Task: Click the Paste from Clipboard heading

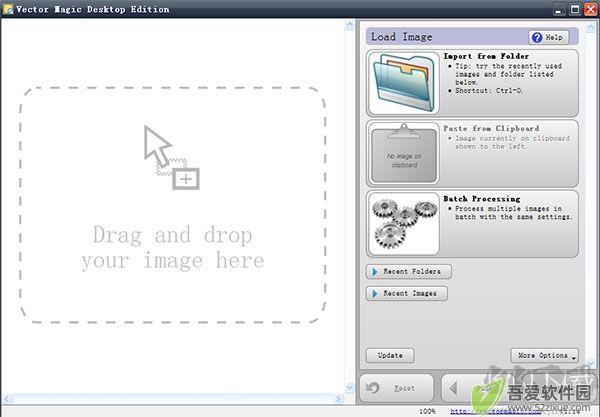Action: [491, 129]
